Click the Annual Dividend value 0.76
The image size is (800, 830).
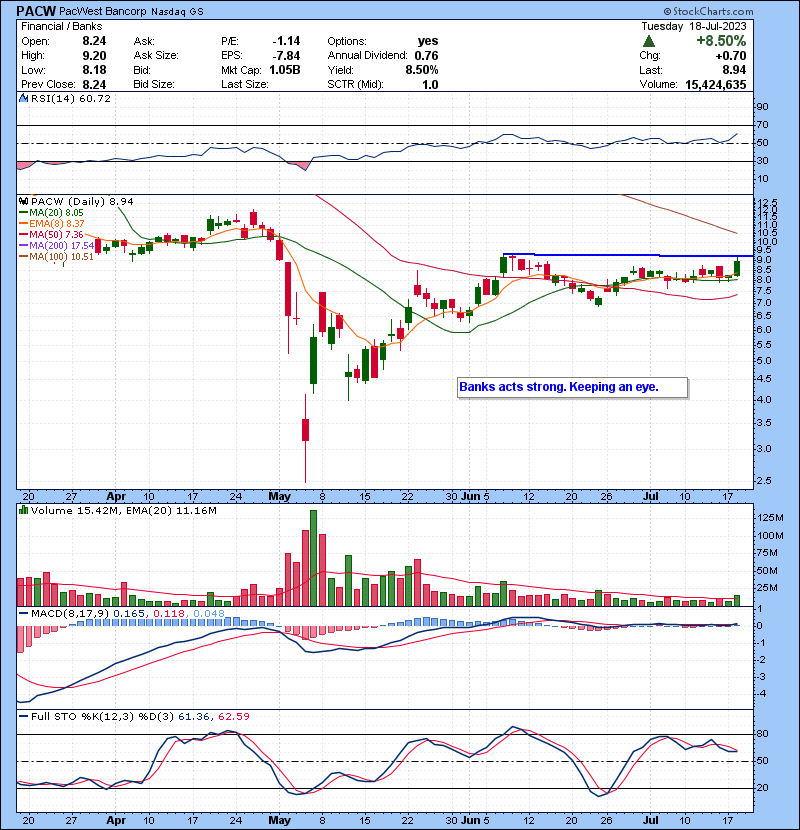(x=426, y=56)
